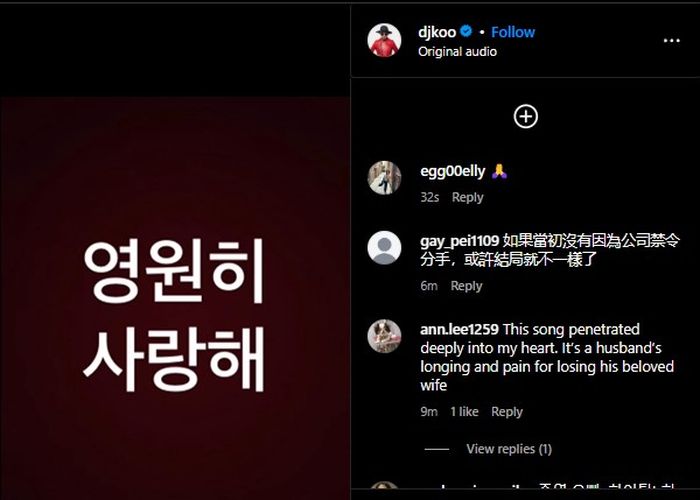Open the djkoo username link
Screen dimensions: 700x500
click(x=437, y=32)
